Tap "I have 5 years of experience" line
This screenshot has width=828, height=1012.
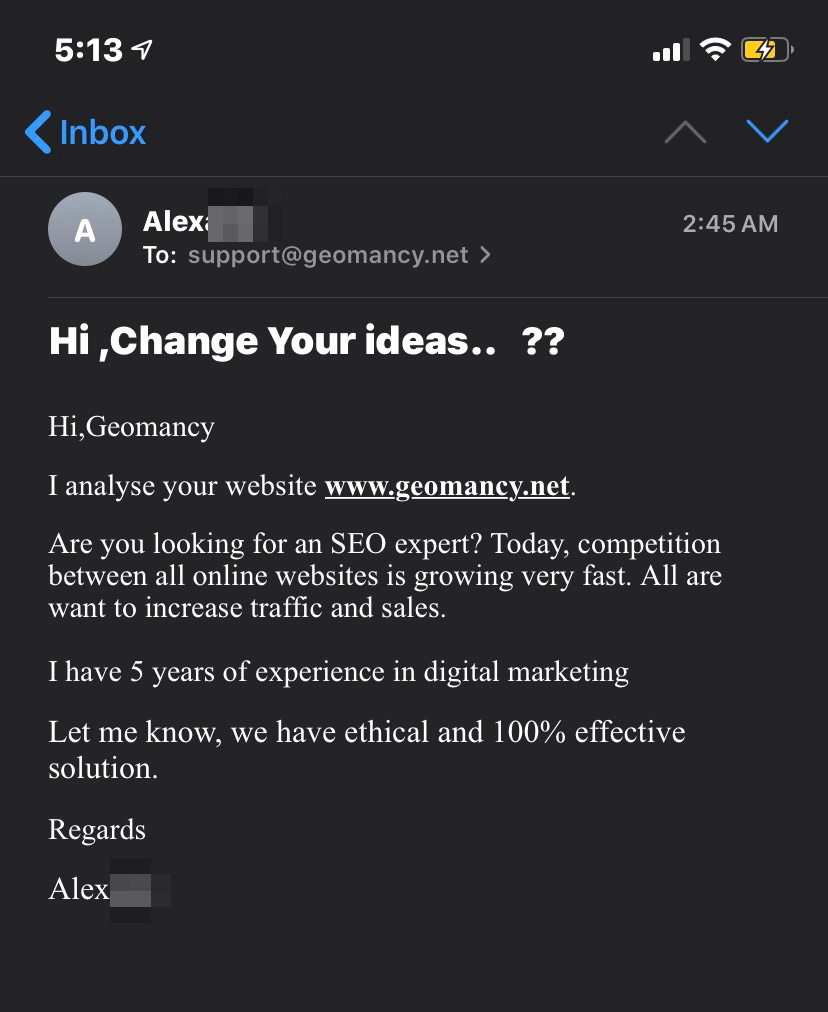tap(338, 671)
